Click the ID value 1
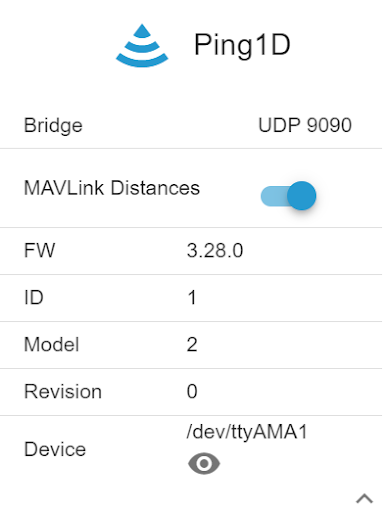Viewport: 388px width, 512px height. [192, 297]
